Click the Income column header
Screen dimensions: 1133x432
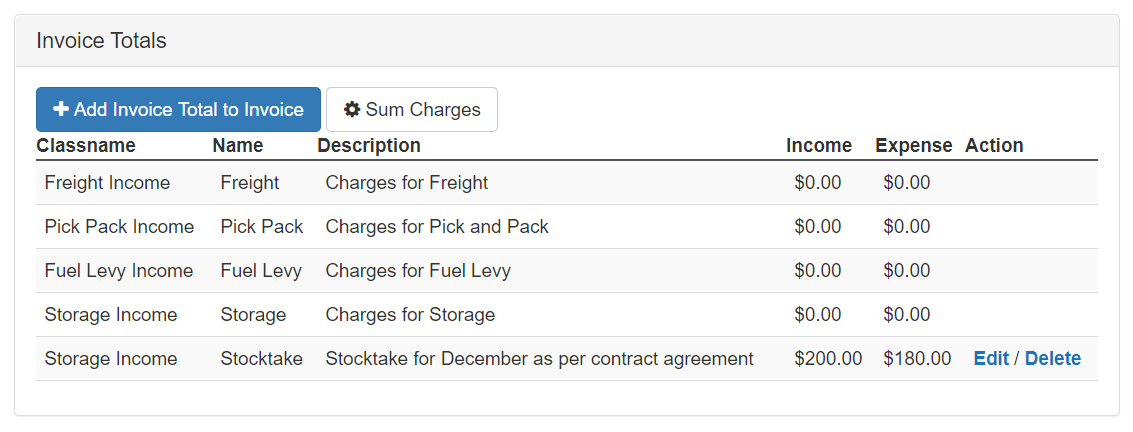coord(818,146)
